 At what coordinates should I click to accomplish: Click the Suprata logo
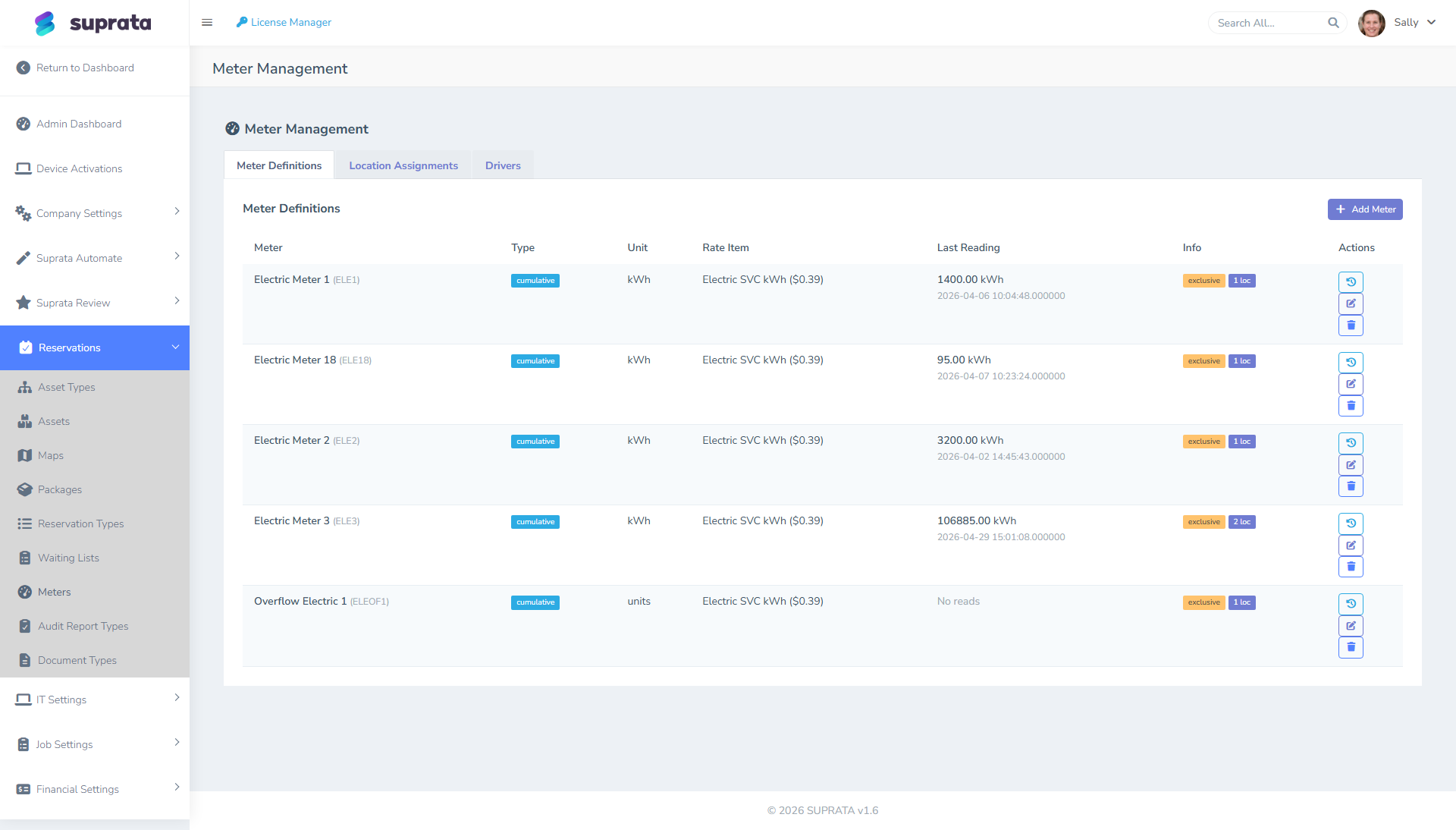click(x=93, y=23)
